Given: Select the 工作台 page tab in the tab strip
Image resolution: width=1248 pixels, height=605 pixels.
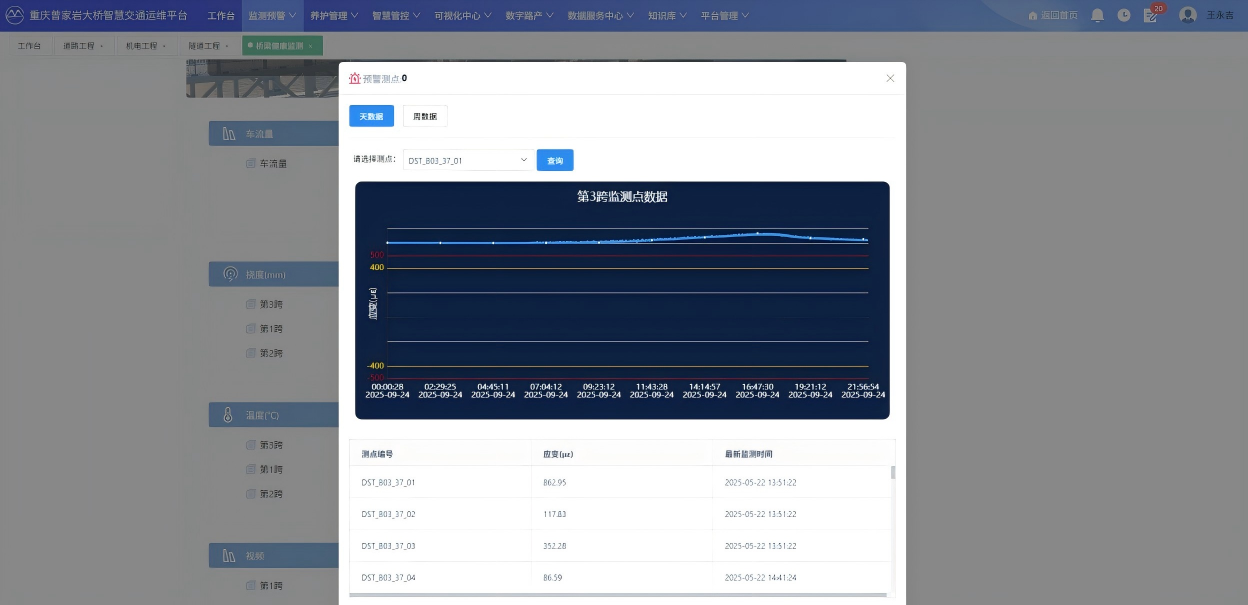Looking at the screenshot, I should 30,46.
